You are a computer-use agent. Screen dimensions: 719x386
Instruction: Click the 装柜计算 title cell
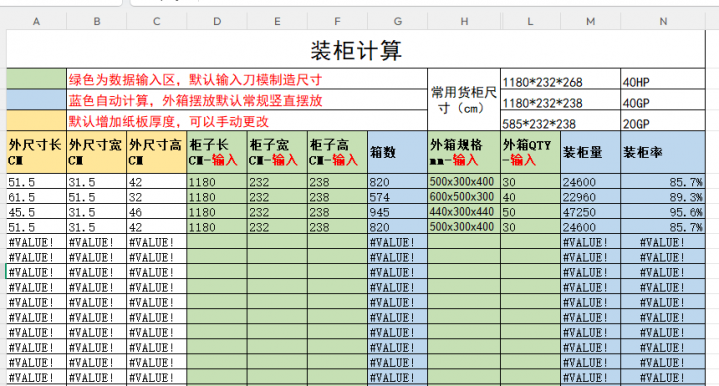click(356, 50)
